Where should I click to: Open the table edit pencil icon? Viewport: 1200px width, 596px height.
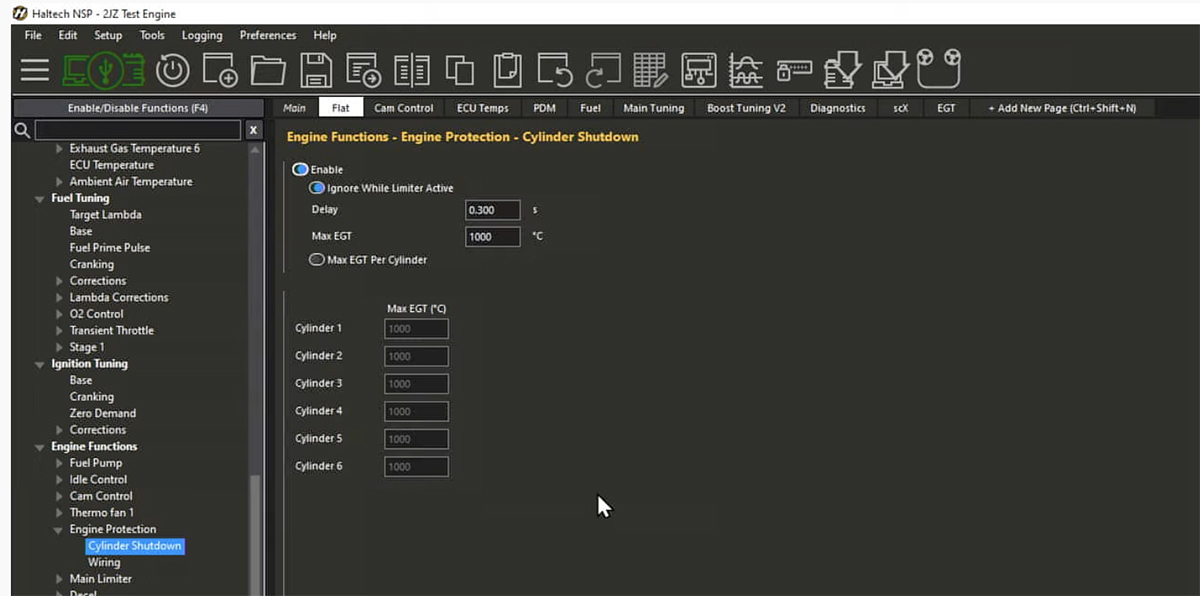point(651,70)
